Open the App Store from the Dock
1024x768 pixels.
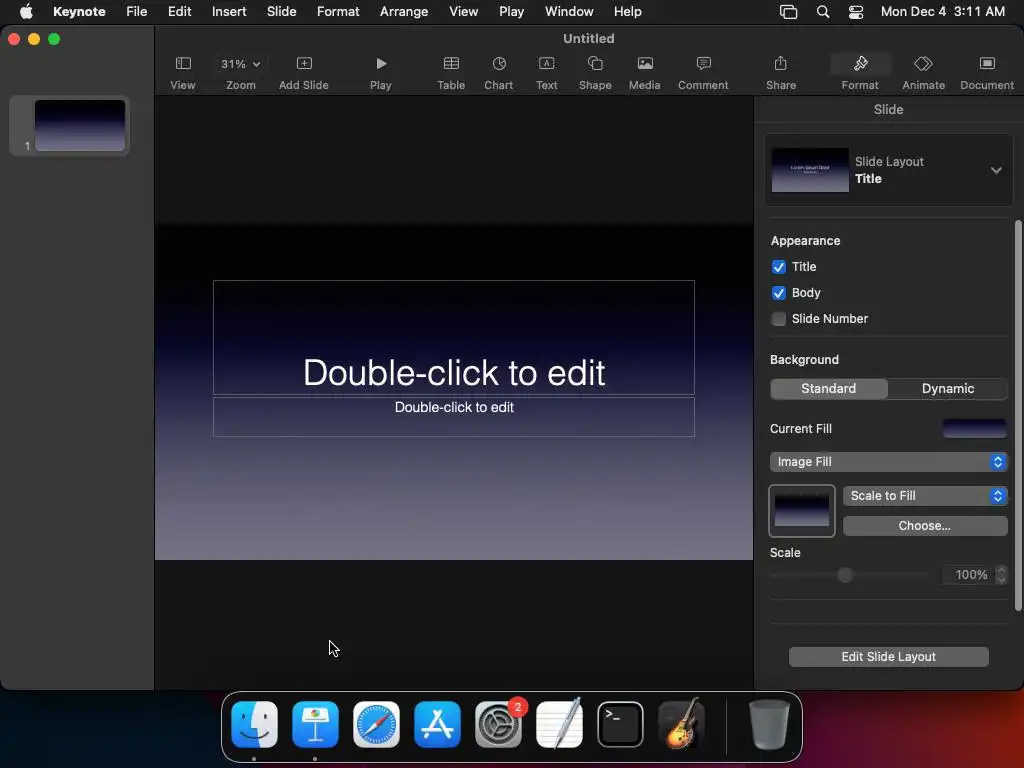point(438,725)
